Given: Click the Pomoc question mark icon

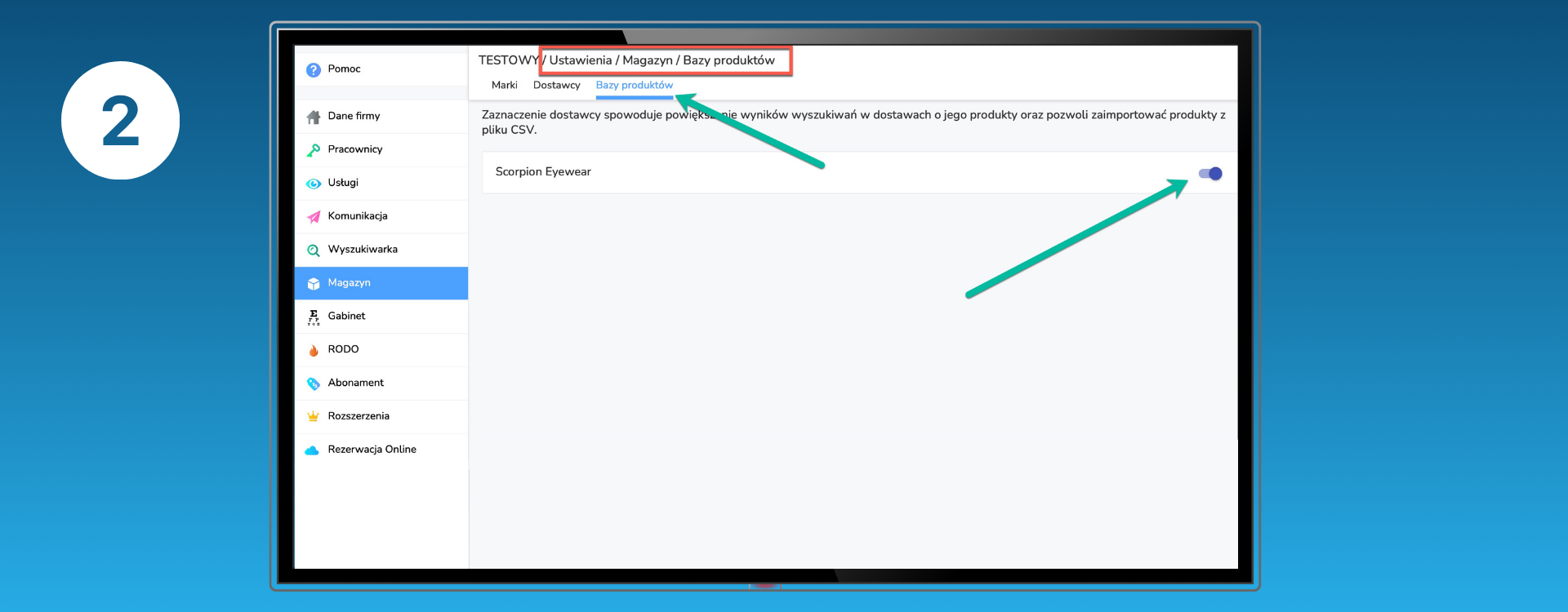Looking at the screenshot, I should pyautogui.click(x=313, y=70).
